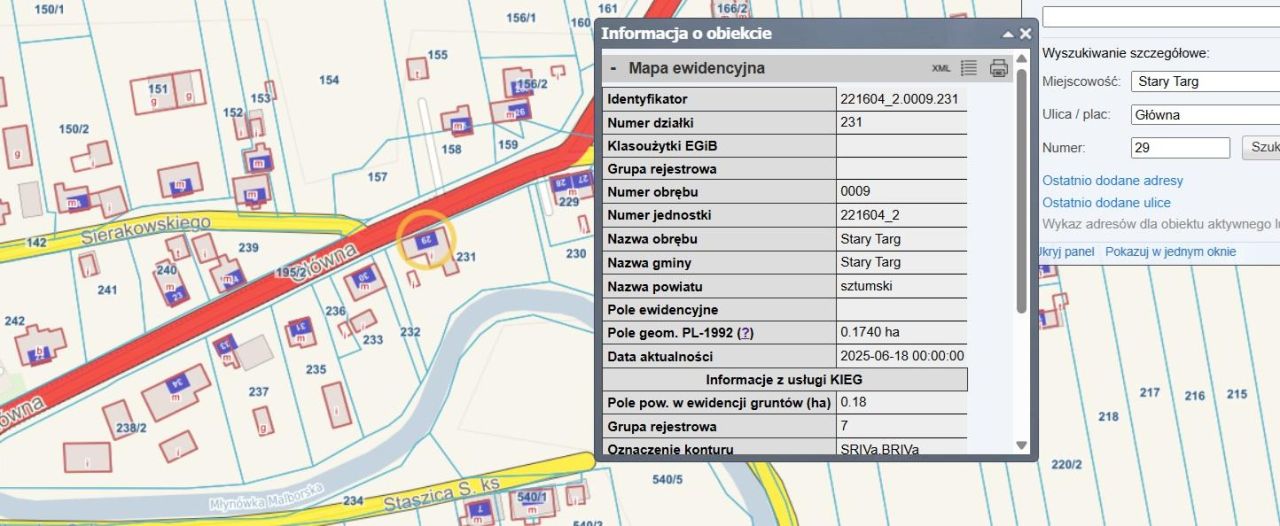The image size is (1280, 526).
Task: Click the identifier value 221604_2.0009.231
Action: click(x=899, y=99)
